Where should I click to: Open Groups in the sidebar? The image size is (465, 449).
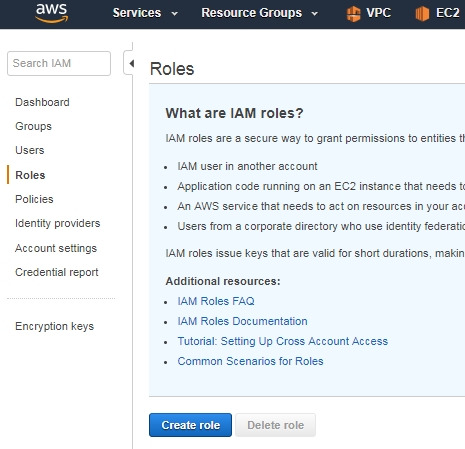33,126
